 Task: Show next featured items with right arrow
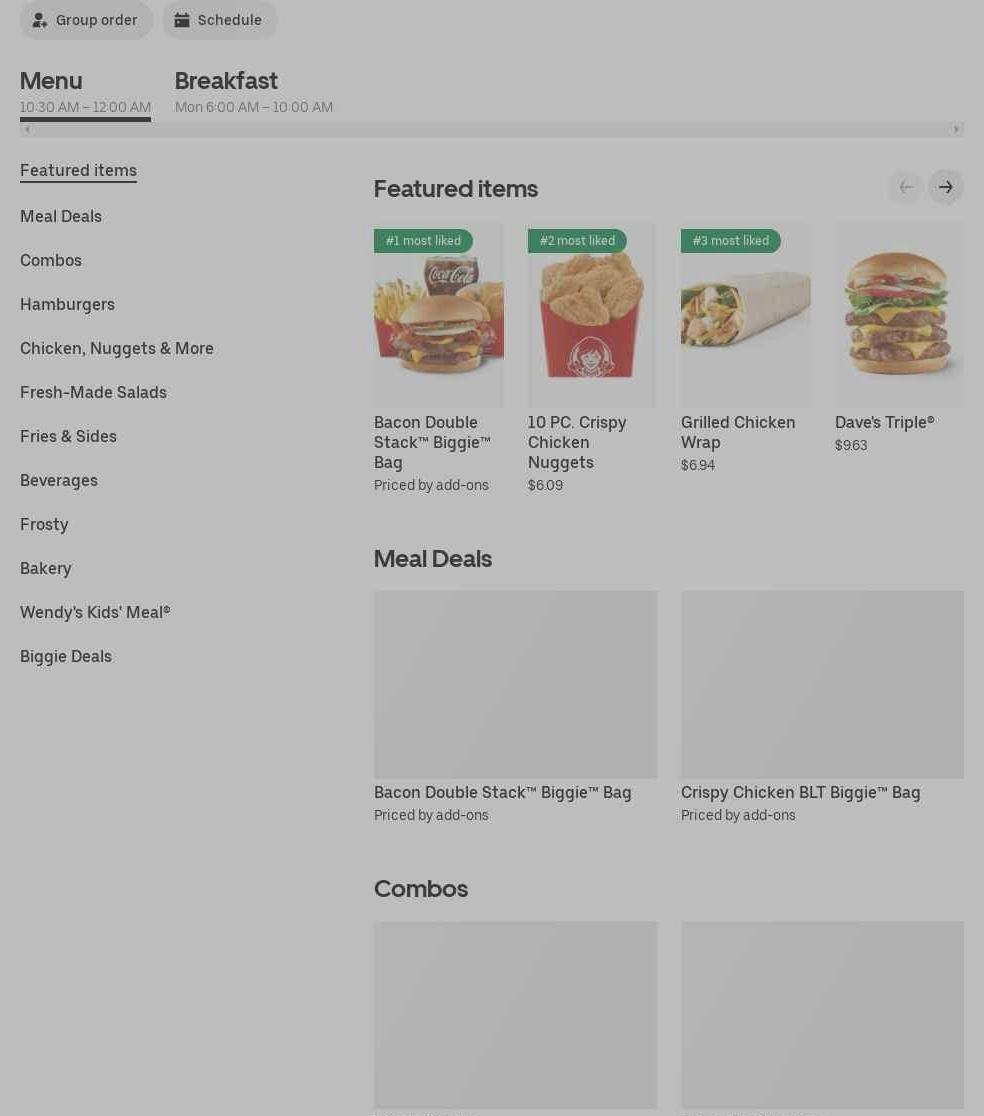tap(946, 187)
